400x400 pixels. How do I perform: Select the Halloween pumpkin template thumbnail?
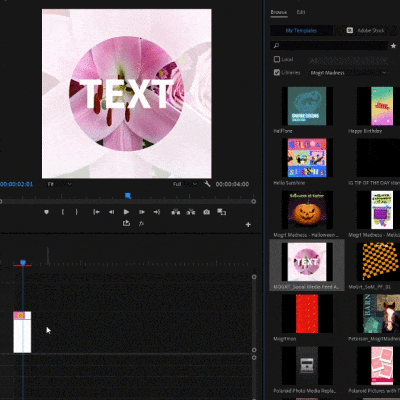(x=307, y=210)
